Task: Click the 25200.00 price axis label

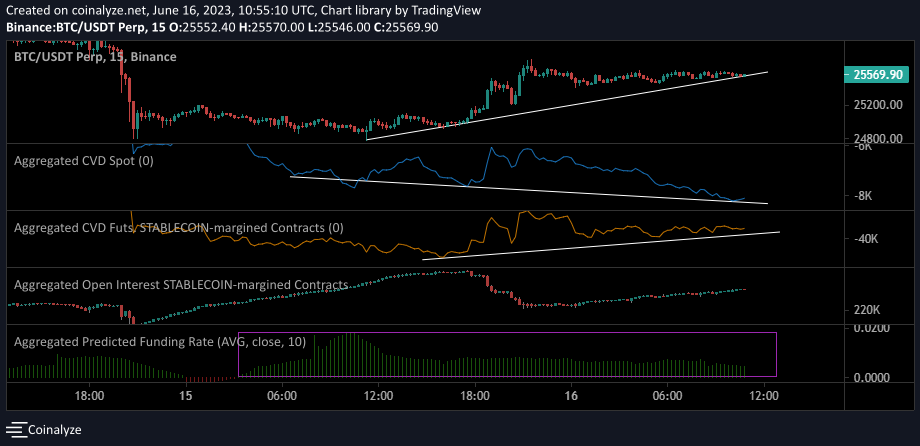Action: 878,105
